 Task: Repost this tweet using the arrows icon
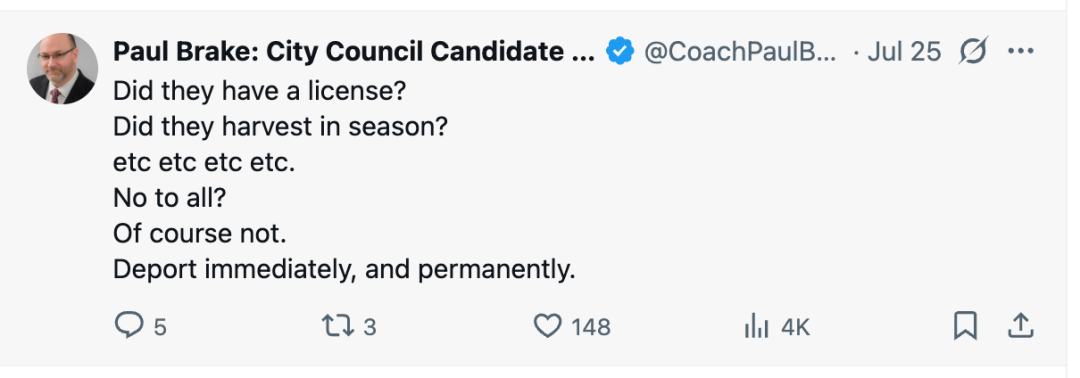point(338,326)
